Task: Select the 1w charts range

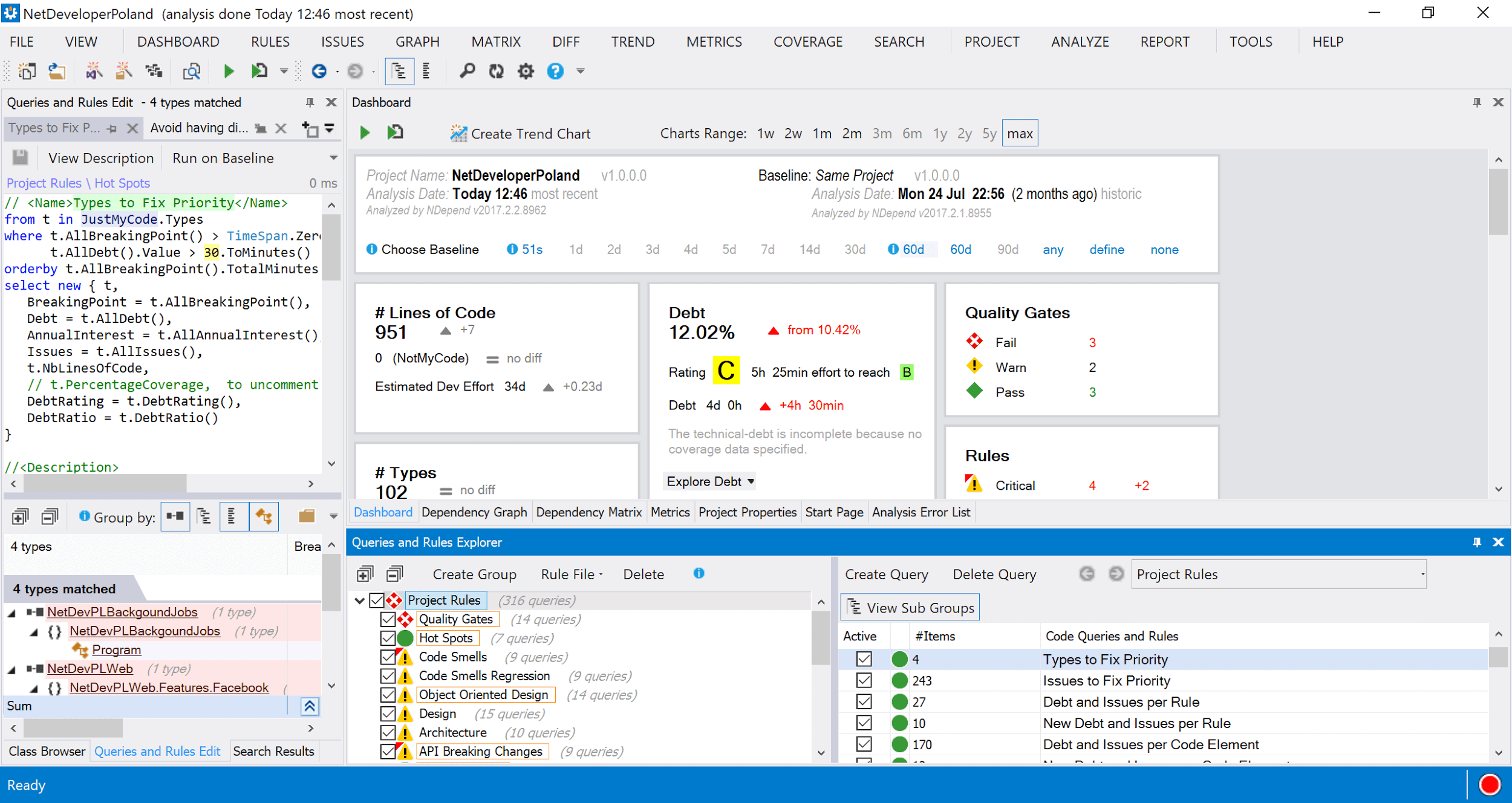Action: coord(766,134)
